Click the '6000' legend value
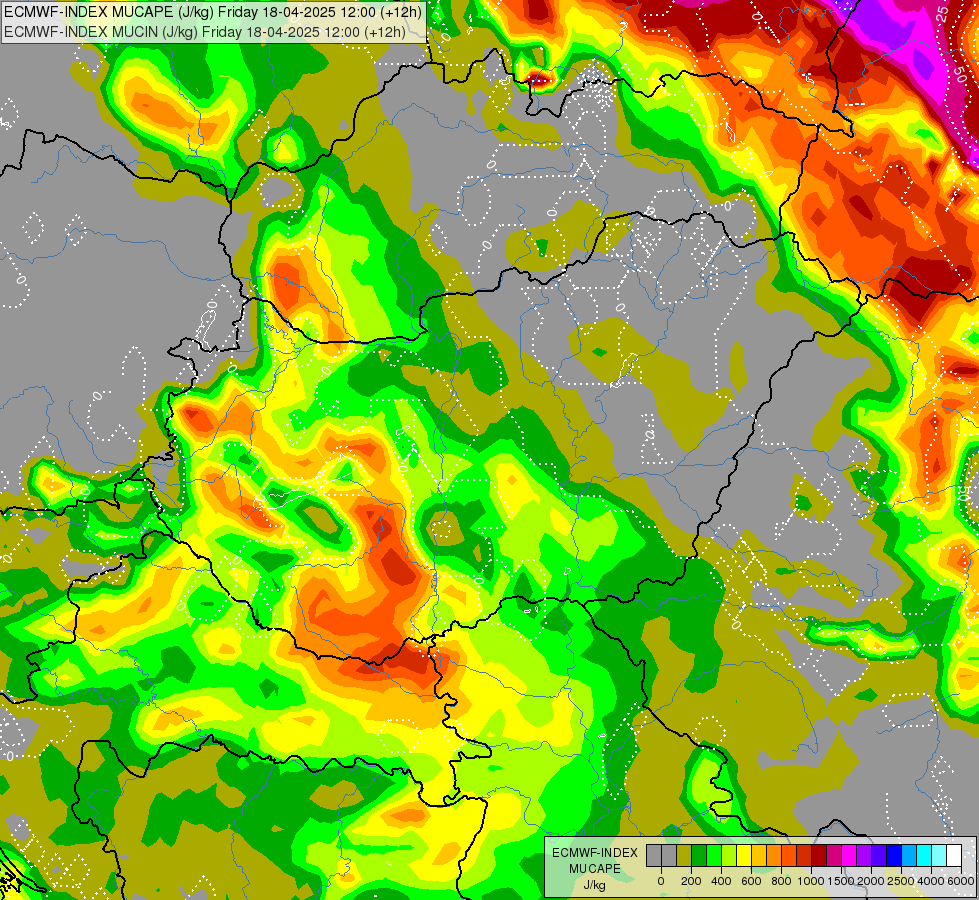 961,881
